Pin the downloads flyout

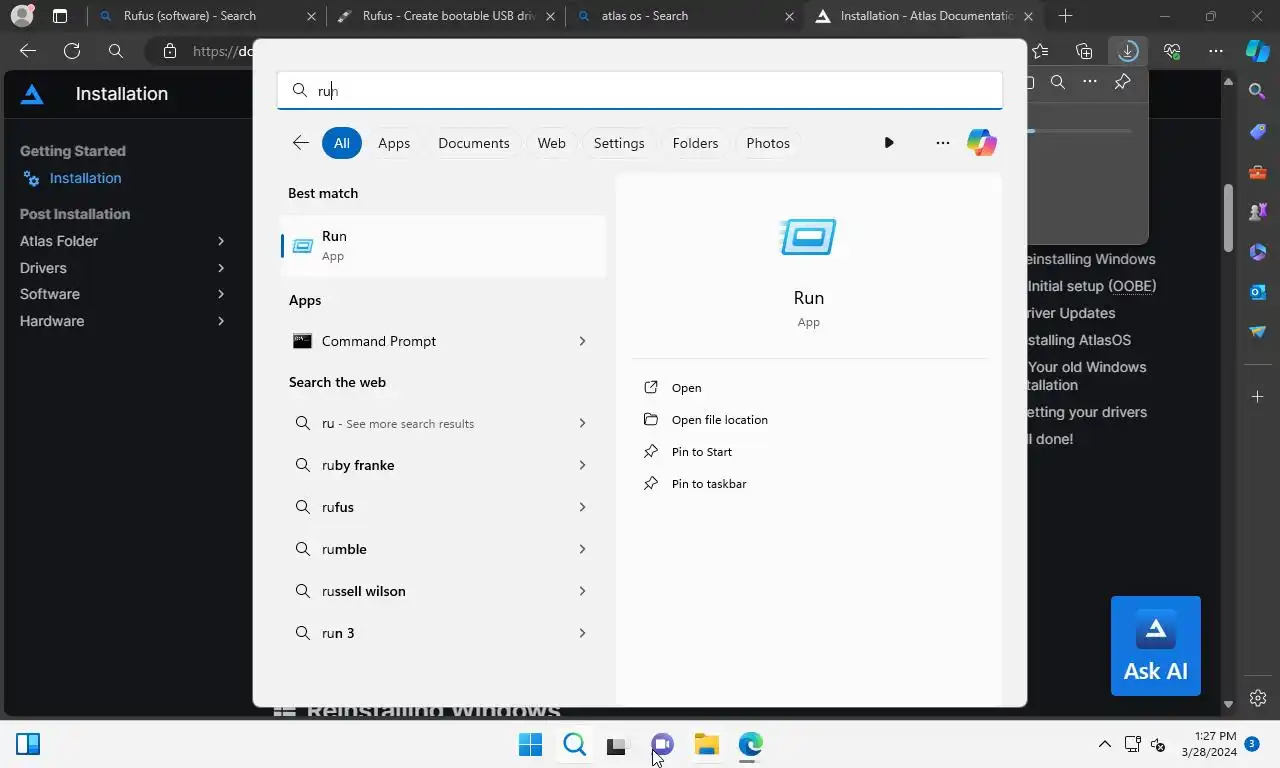1122,82
